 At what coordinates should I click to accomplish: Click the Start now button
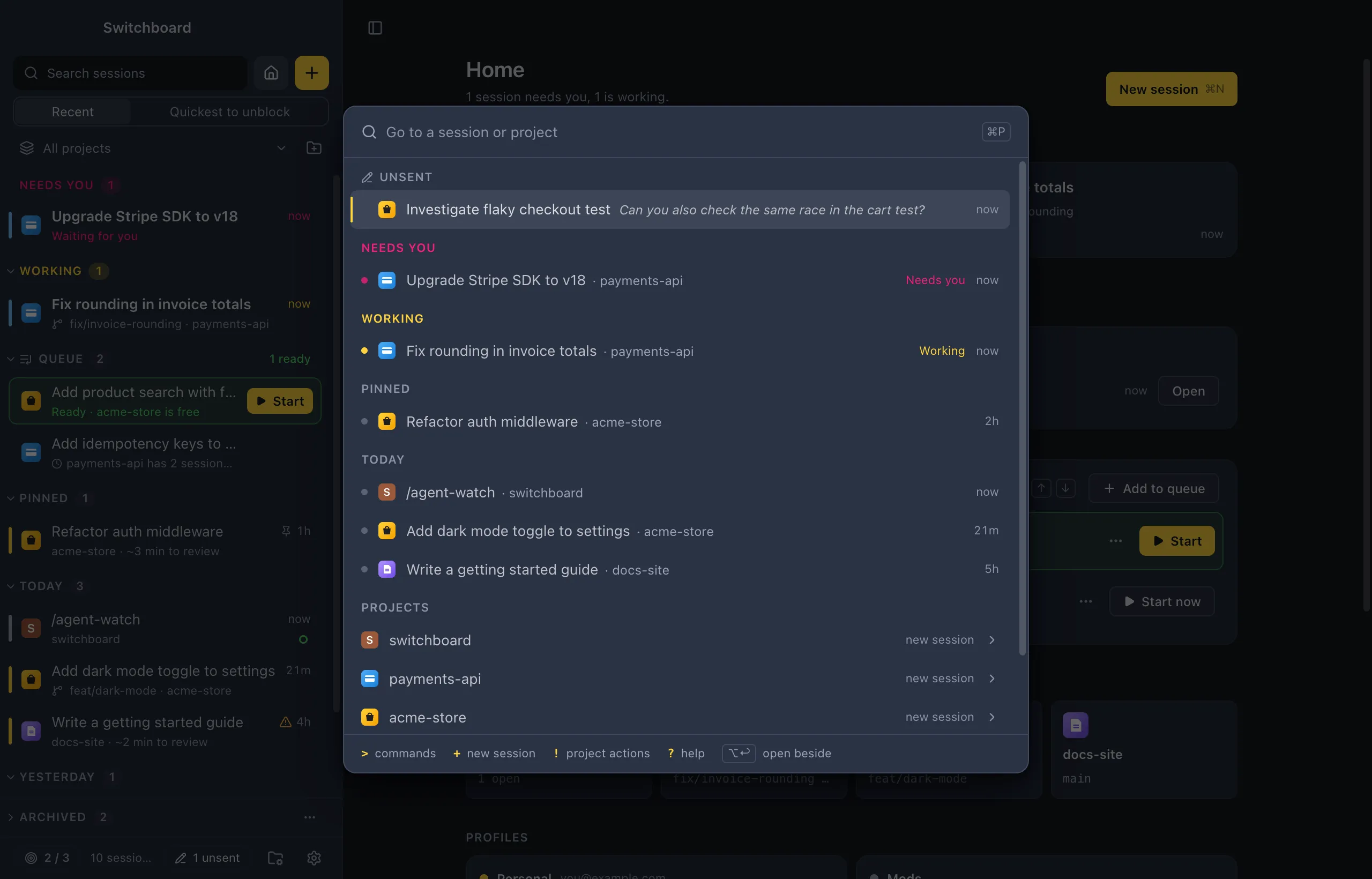tap(1161, 601)
